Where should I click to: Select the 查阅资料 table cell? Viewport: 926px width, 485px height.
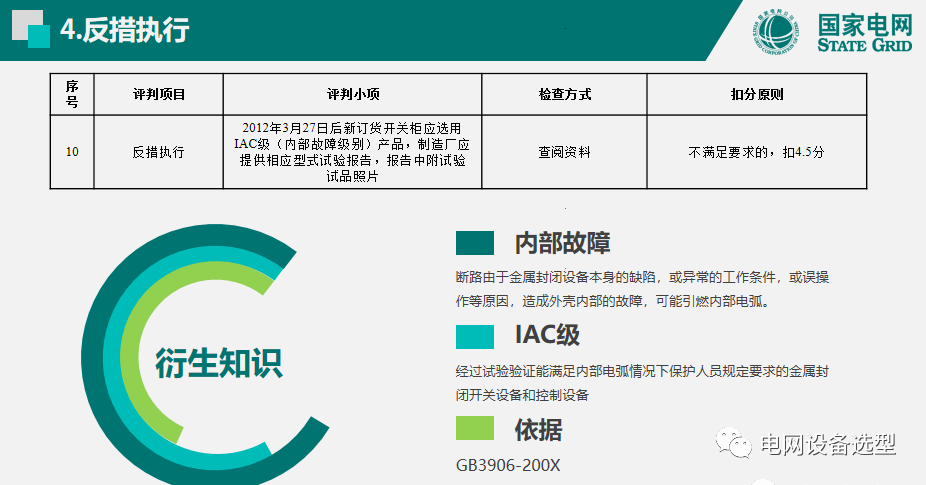(564, 152)
